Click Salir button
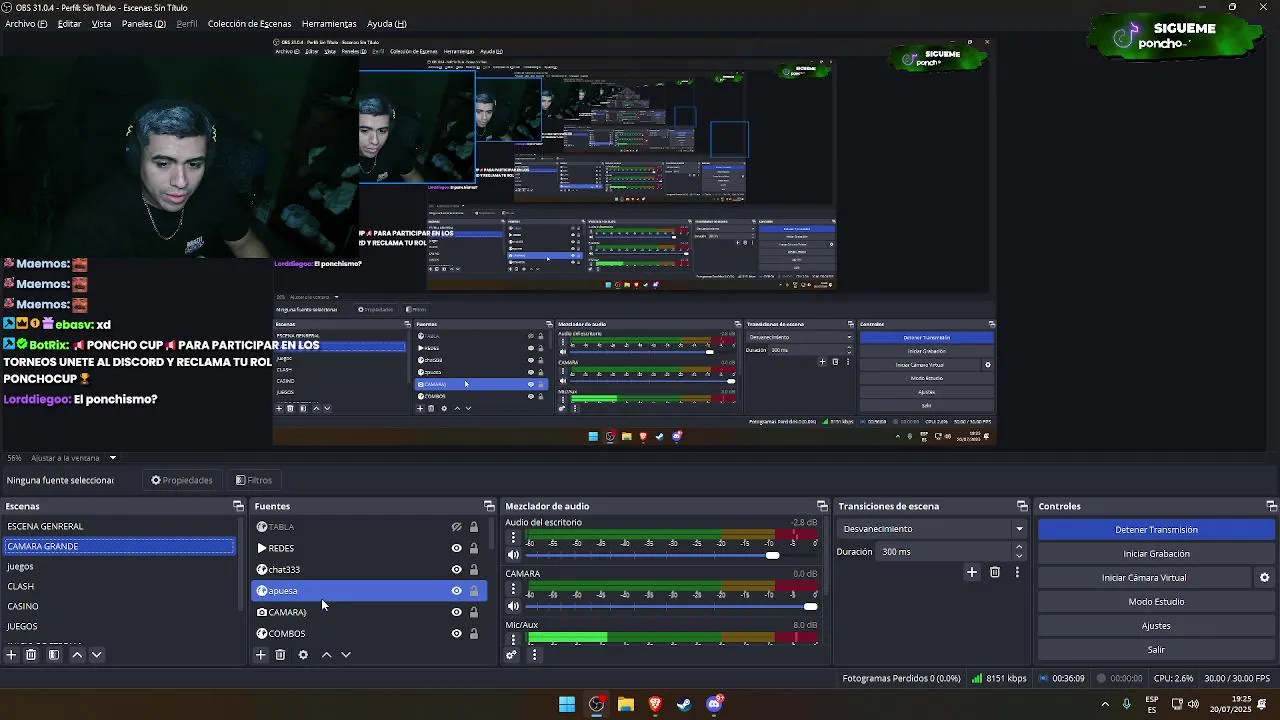The image size is (1280, 720). (x=1156, y=650)
